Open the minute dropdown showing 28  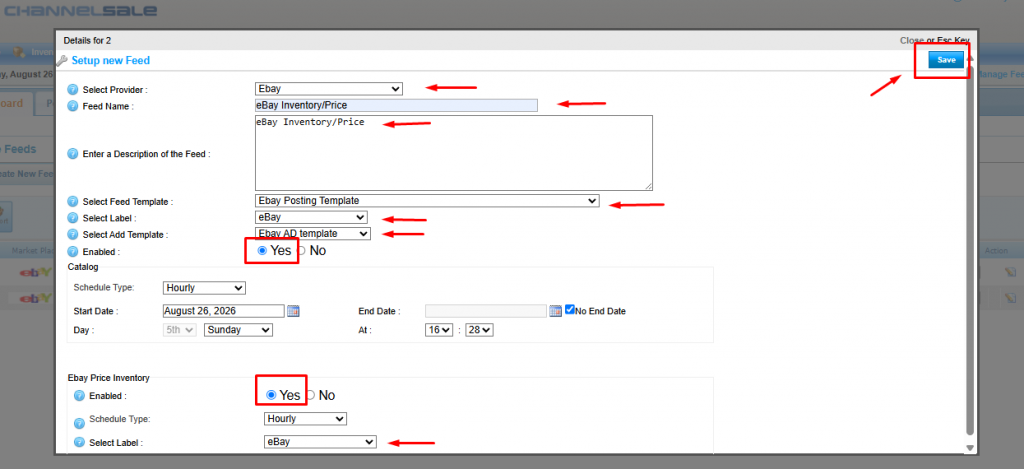[479, 330]
